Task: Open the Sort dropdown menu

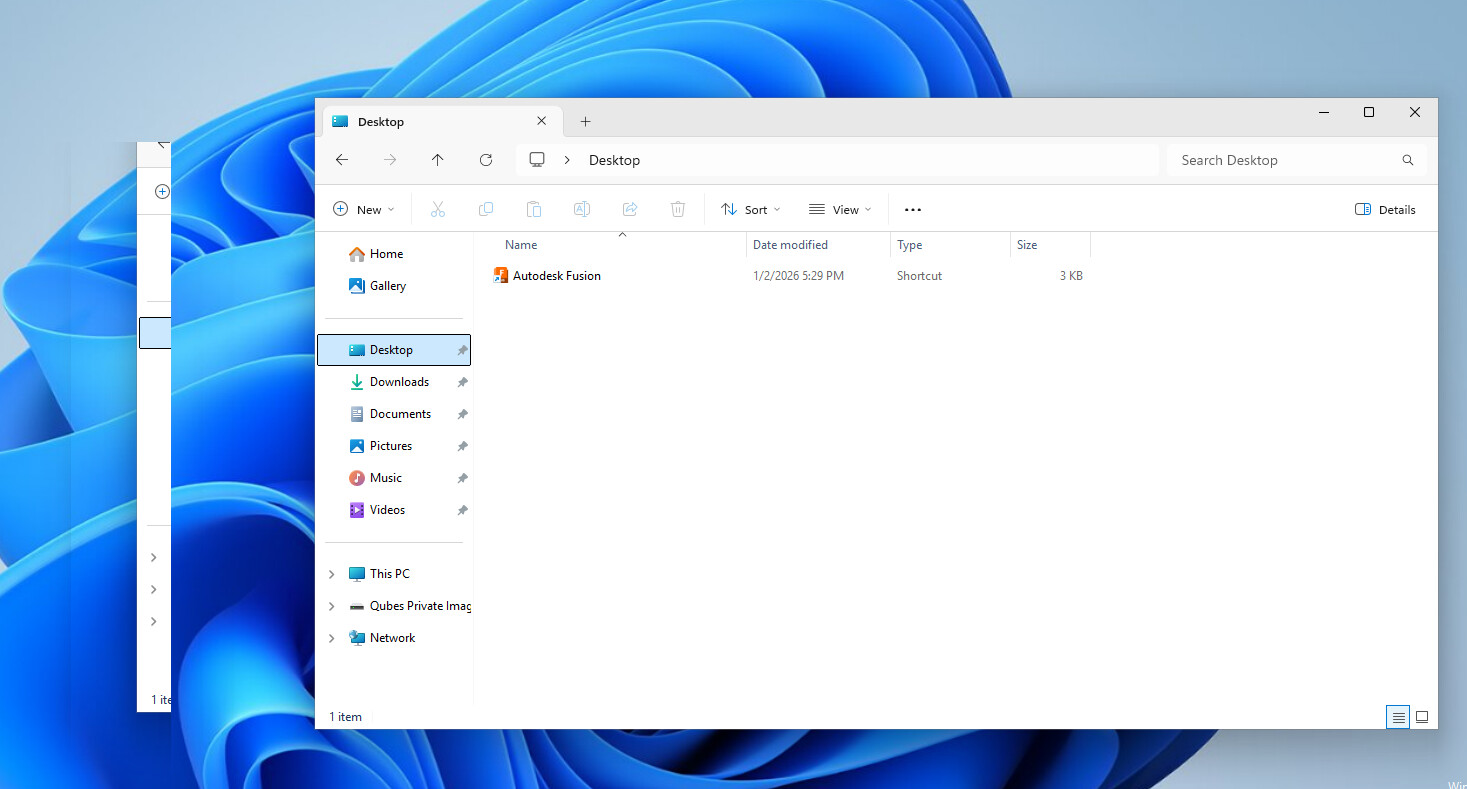Action: point(750,210)
